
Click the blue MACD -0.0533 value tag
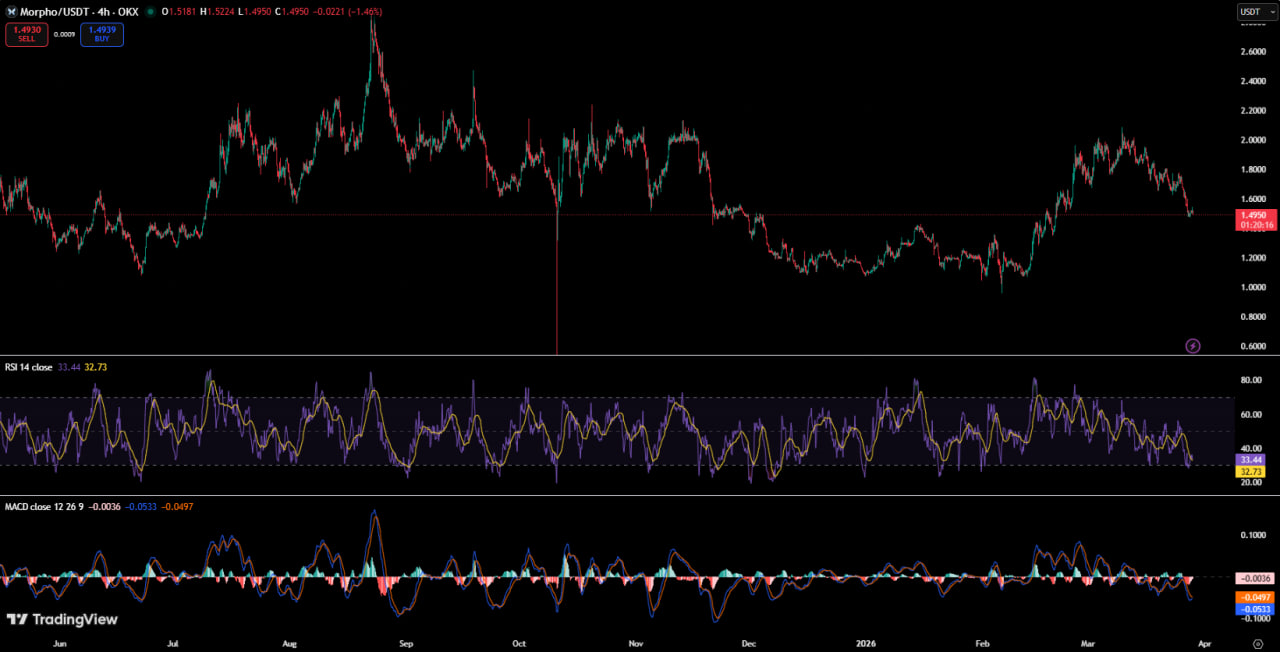point(1256,609)
